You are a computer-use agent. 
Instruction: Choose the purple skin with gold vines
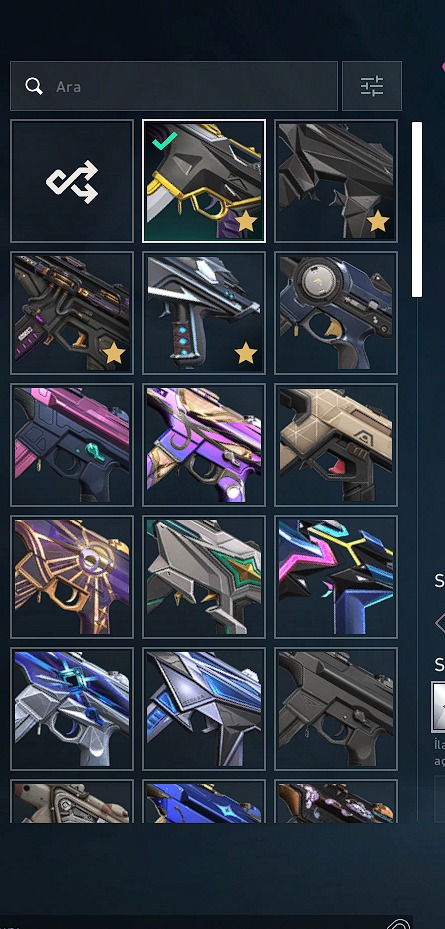point(204,445)
